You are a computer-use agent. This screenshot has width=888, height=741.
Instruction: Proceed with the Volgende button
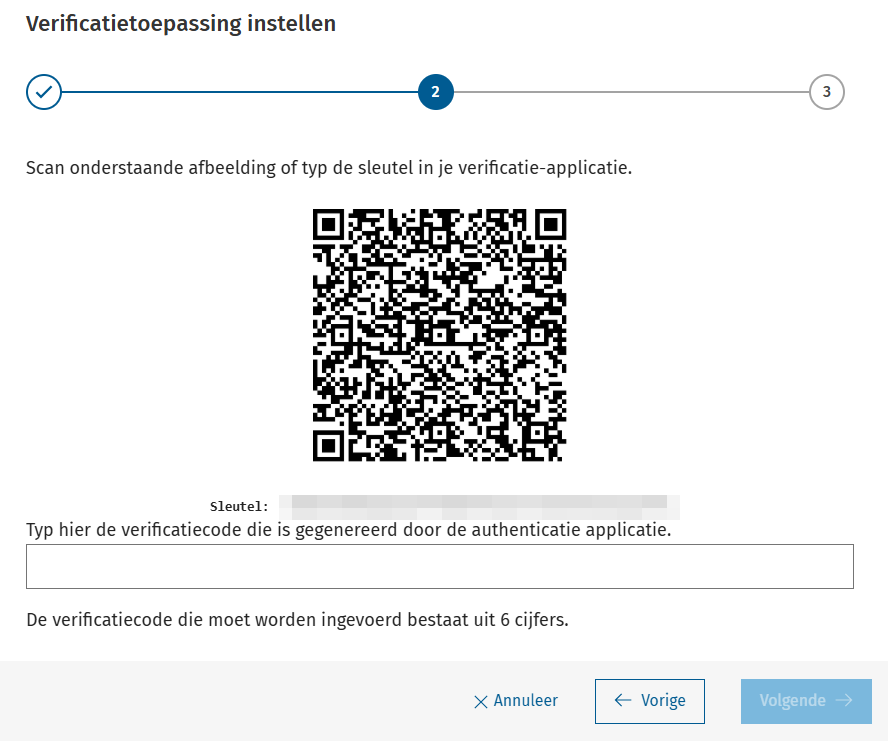click(x=806, y=701)
